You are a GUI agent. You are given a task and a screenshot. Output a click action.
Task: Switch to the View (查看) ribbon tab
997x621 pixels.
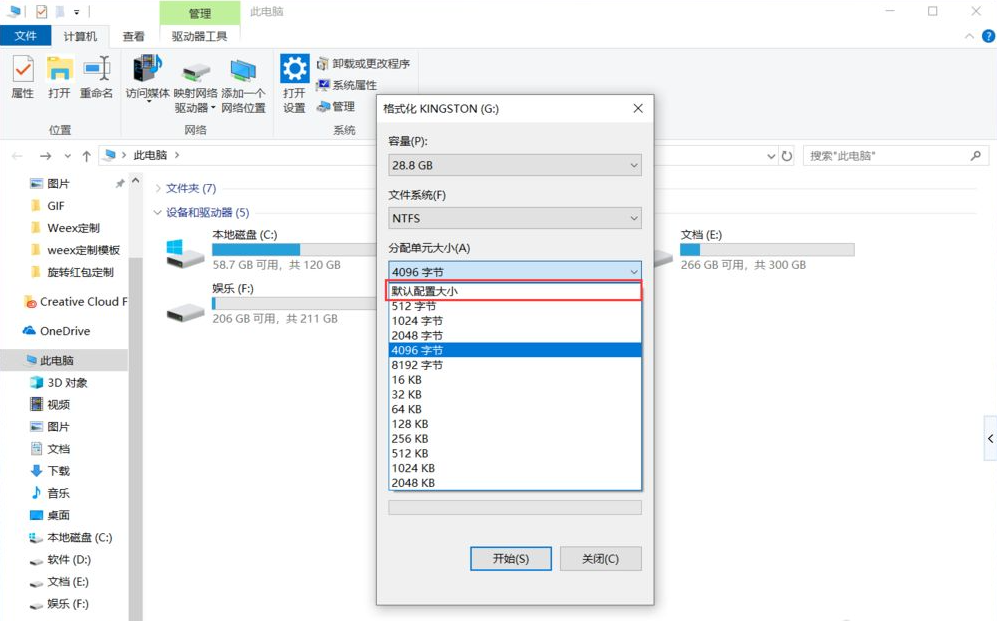coord(133,36)
